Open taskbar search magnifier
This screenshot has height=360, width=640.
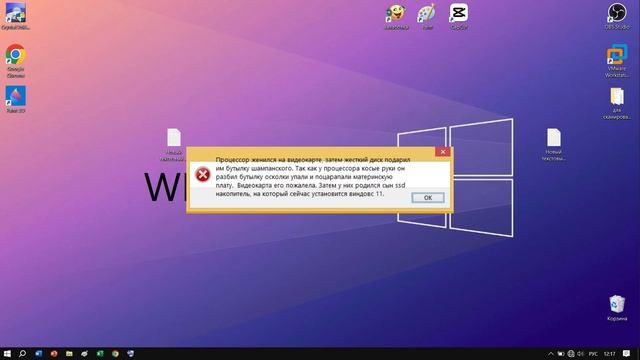click(x=22, y=353)
